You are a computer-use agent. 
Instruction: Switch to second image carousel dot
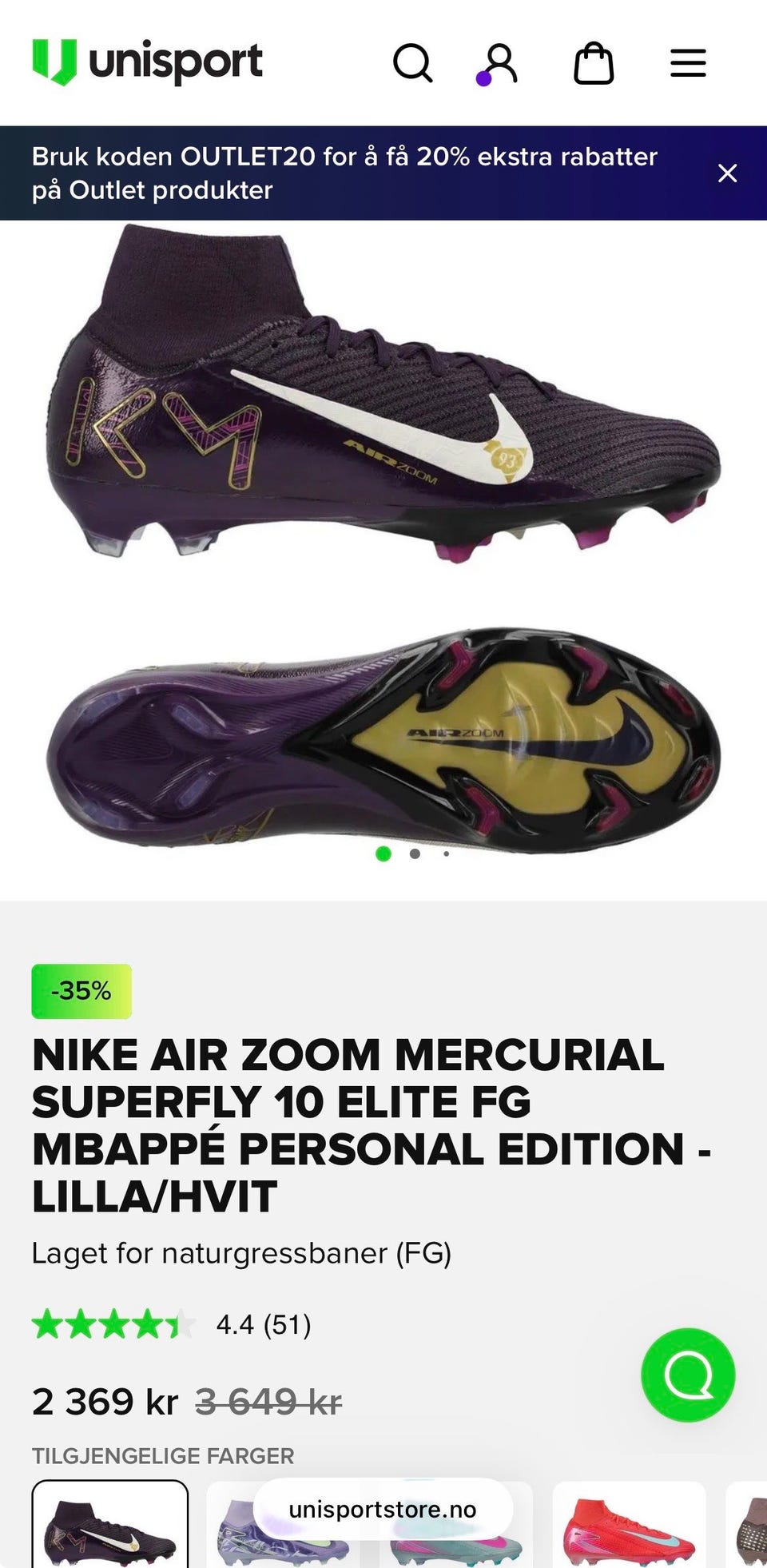pyautogui.click(x=415, y=854)
